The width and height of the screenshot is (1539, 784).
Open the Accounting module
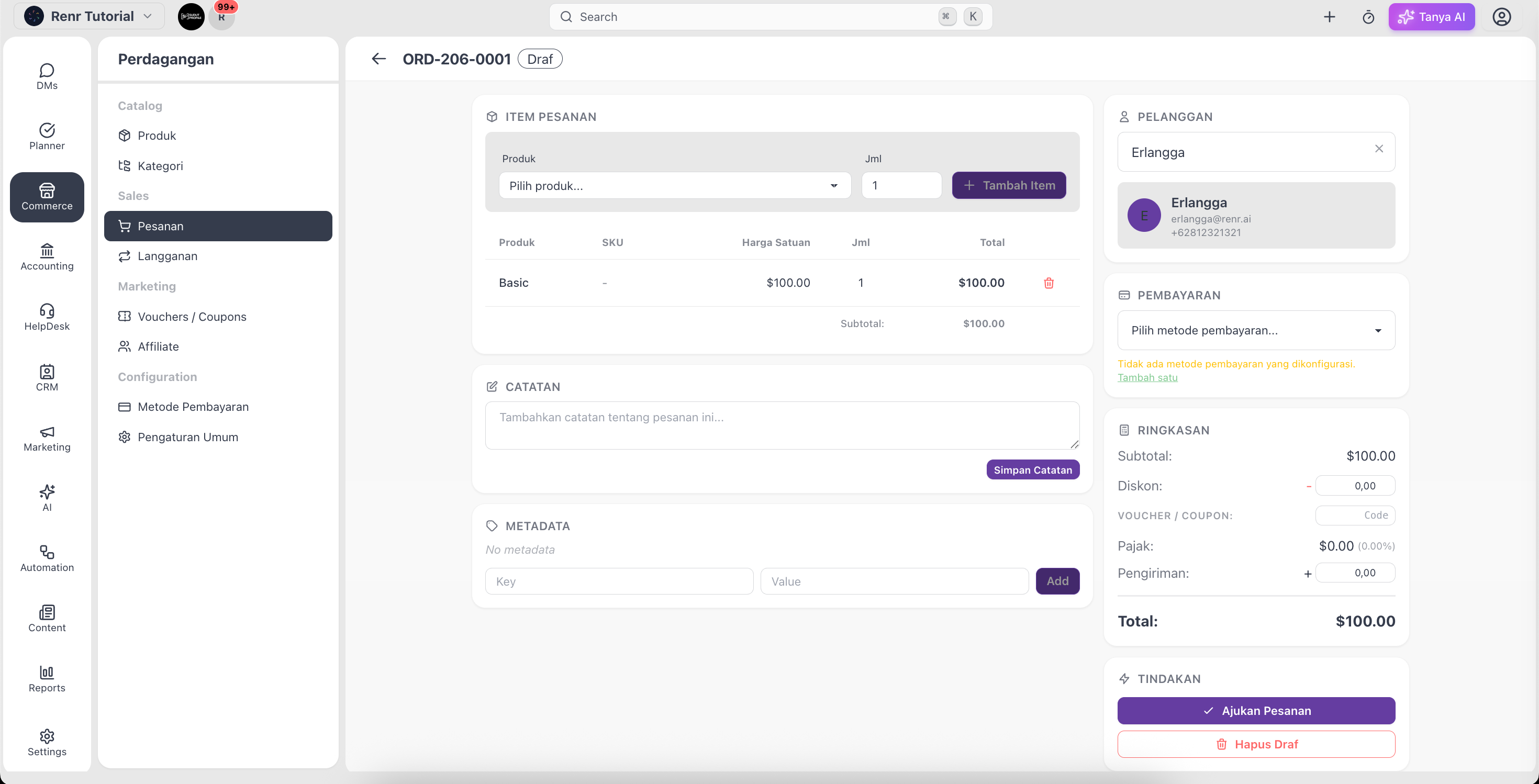pos(47,257)
